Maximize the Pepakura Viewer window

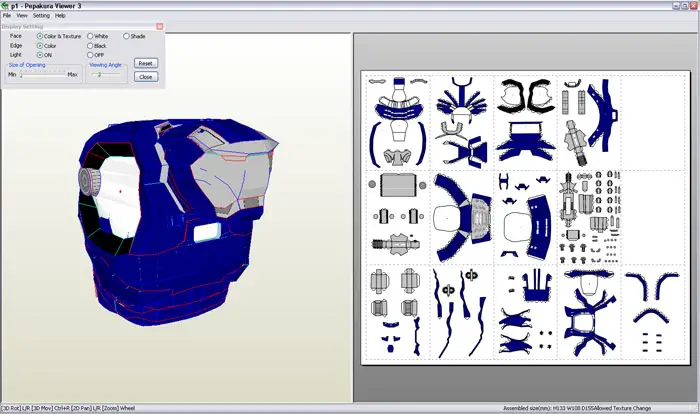[685, 6]
